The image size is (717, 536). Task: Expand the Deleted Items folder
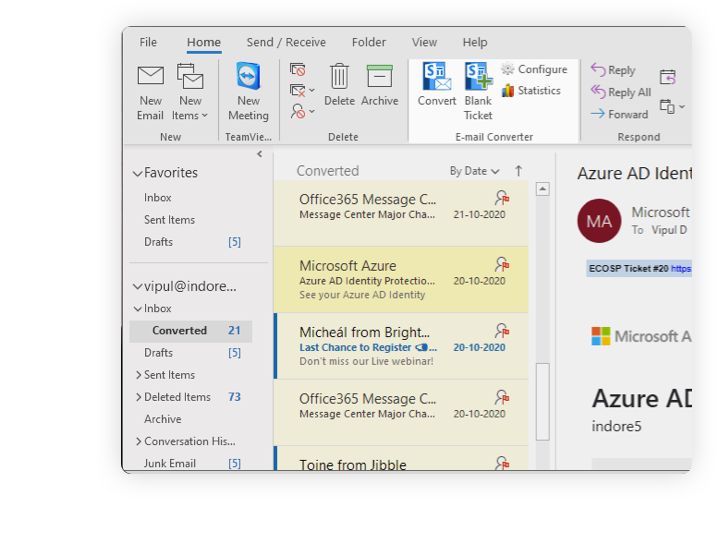click(x=139, y=397)
